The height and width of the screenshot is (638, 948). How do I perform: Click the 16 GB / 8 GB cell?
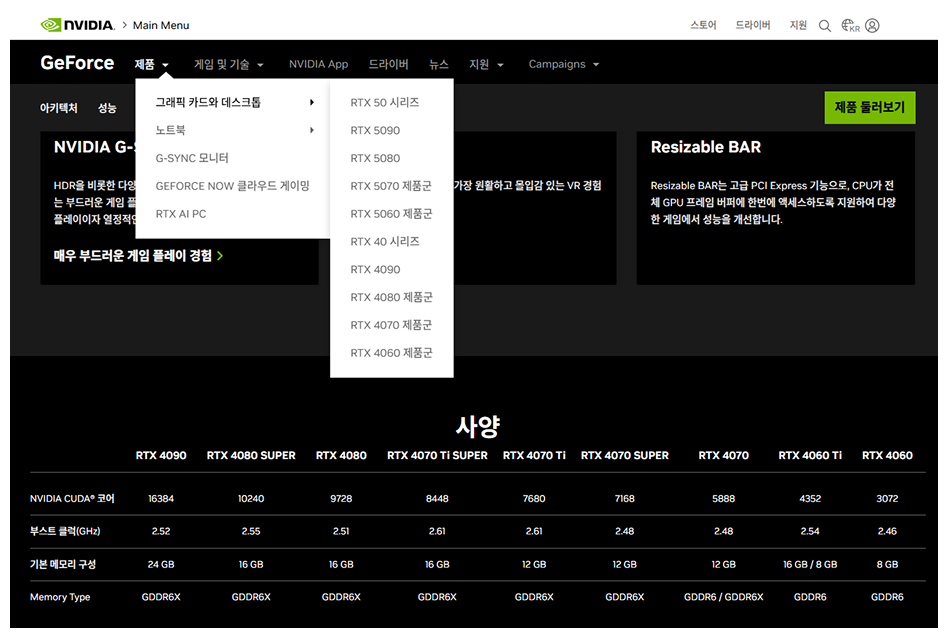[x=810, y=564]
